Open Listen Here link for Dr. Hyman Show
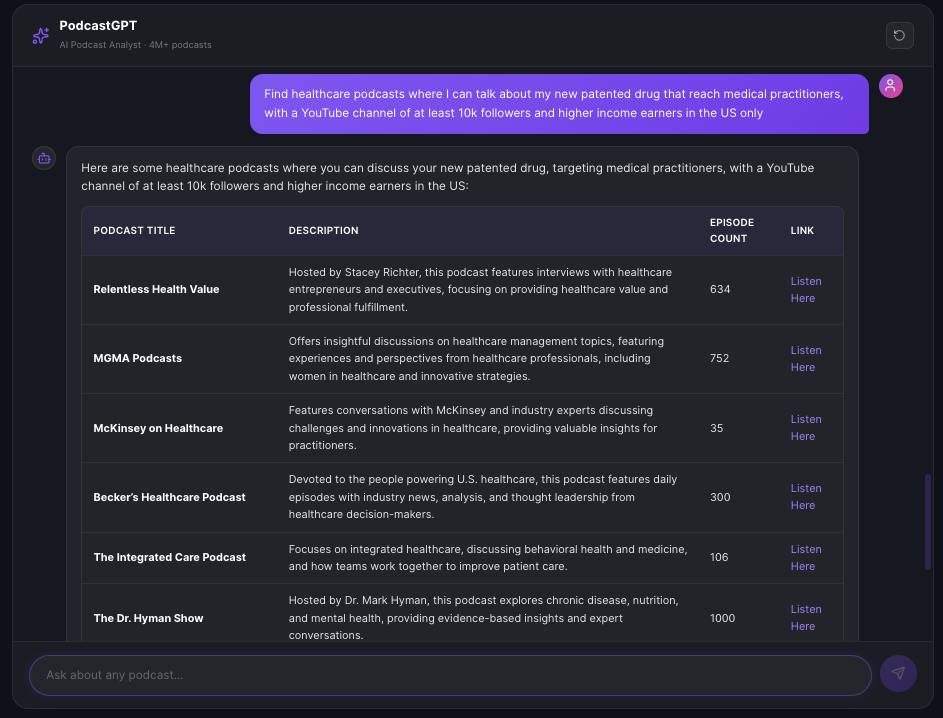Screen dimensions: 943x718 (x=805, y=618)
